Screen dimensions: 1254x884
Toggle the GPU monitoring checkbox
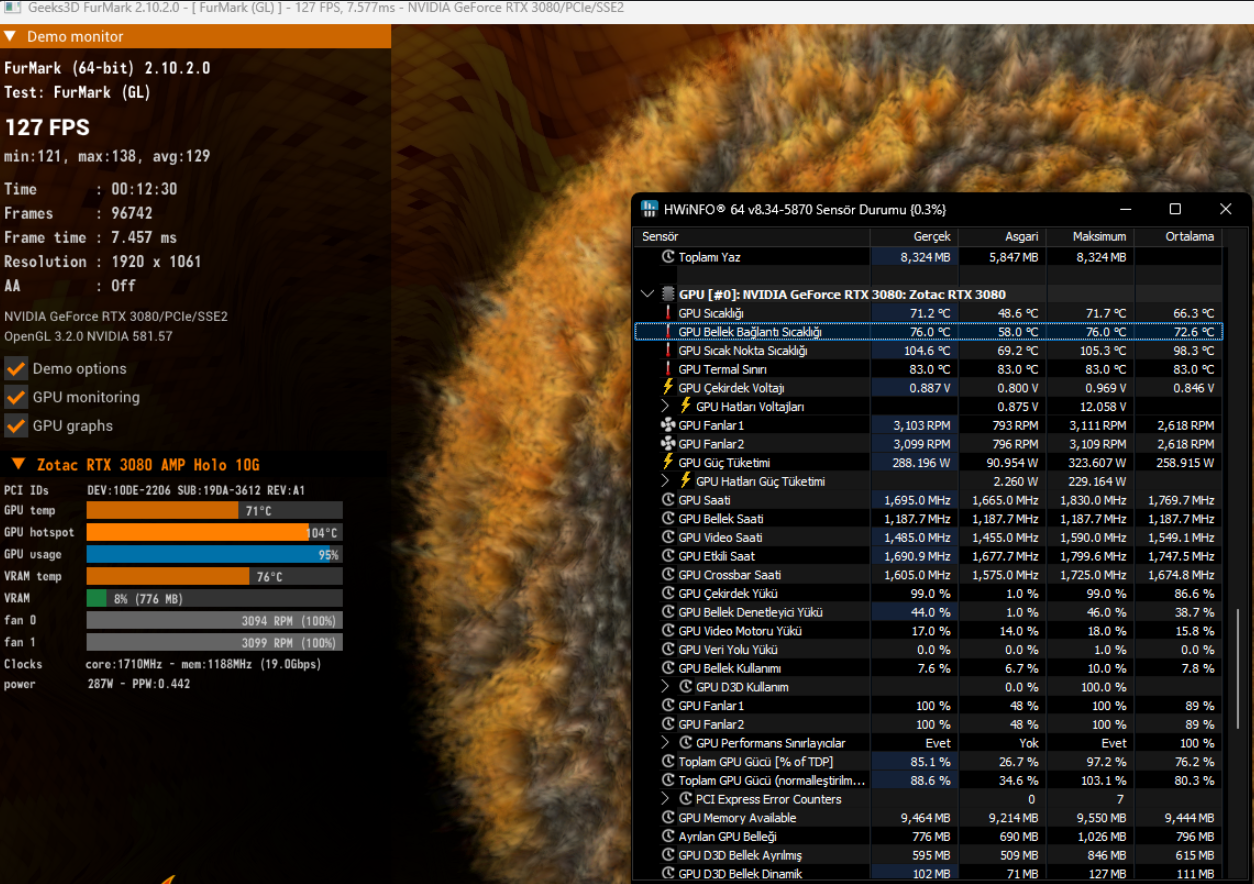pyautogui.click(x=15, y=397)
